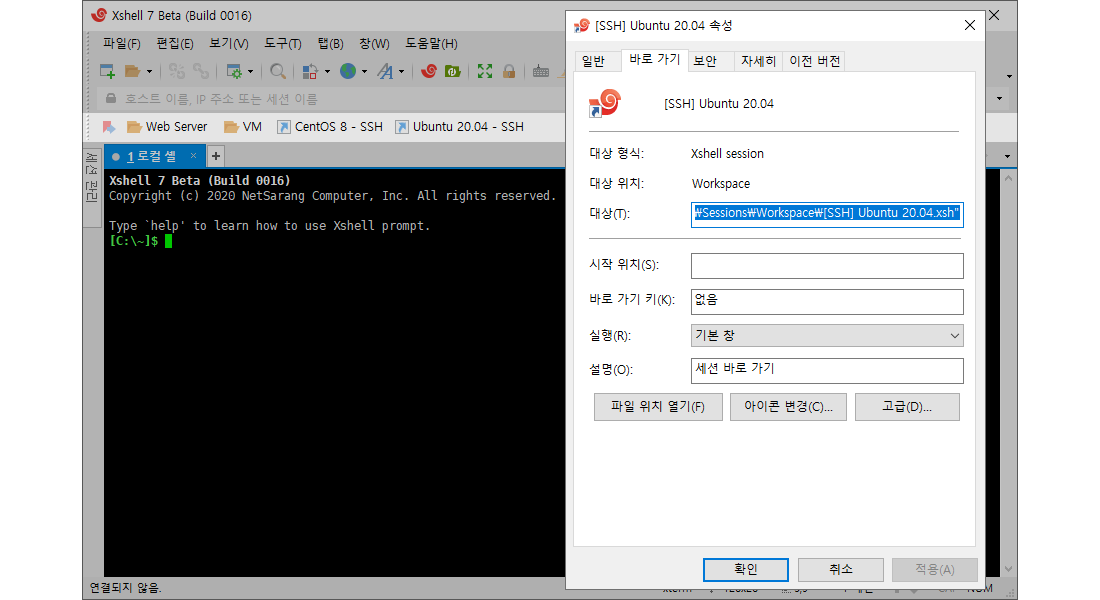Open CentOS 8 - SSH session shortcut
Viewport: 1100px width, 600px height.
tap(330, 127)
